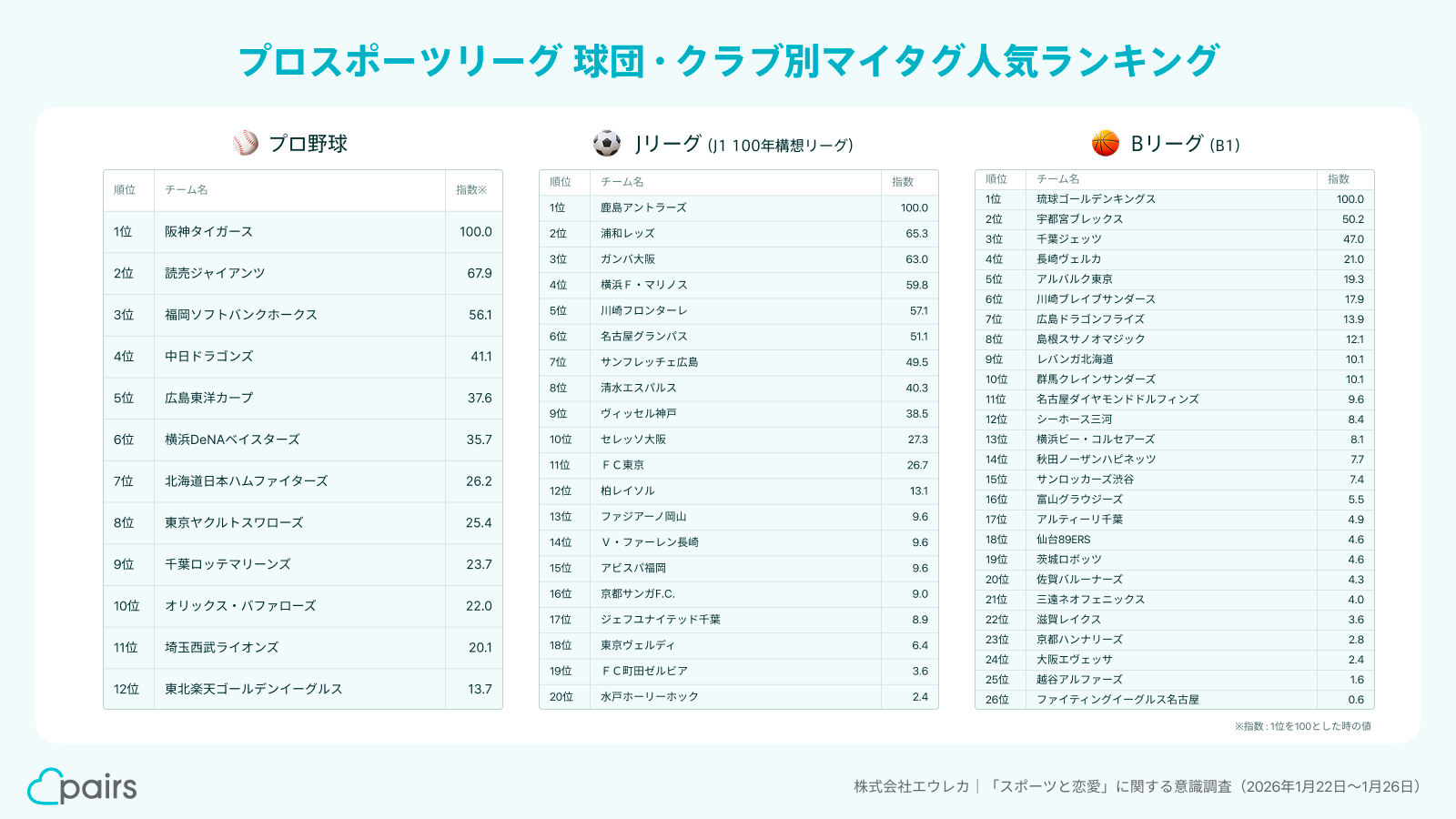The width and height of the screenshot is (1456, 819).
Task: Click the チーム名 header in the J League table
Action: coord(622,182)
